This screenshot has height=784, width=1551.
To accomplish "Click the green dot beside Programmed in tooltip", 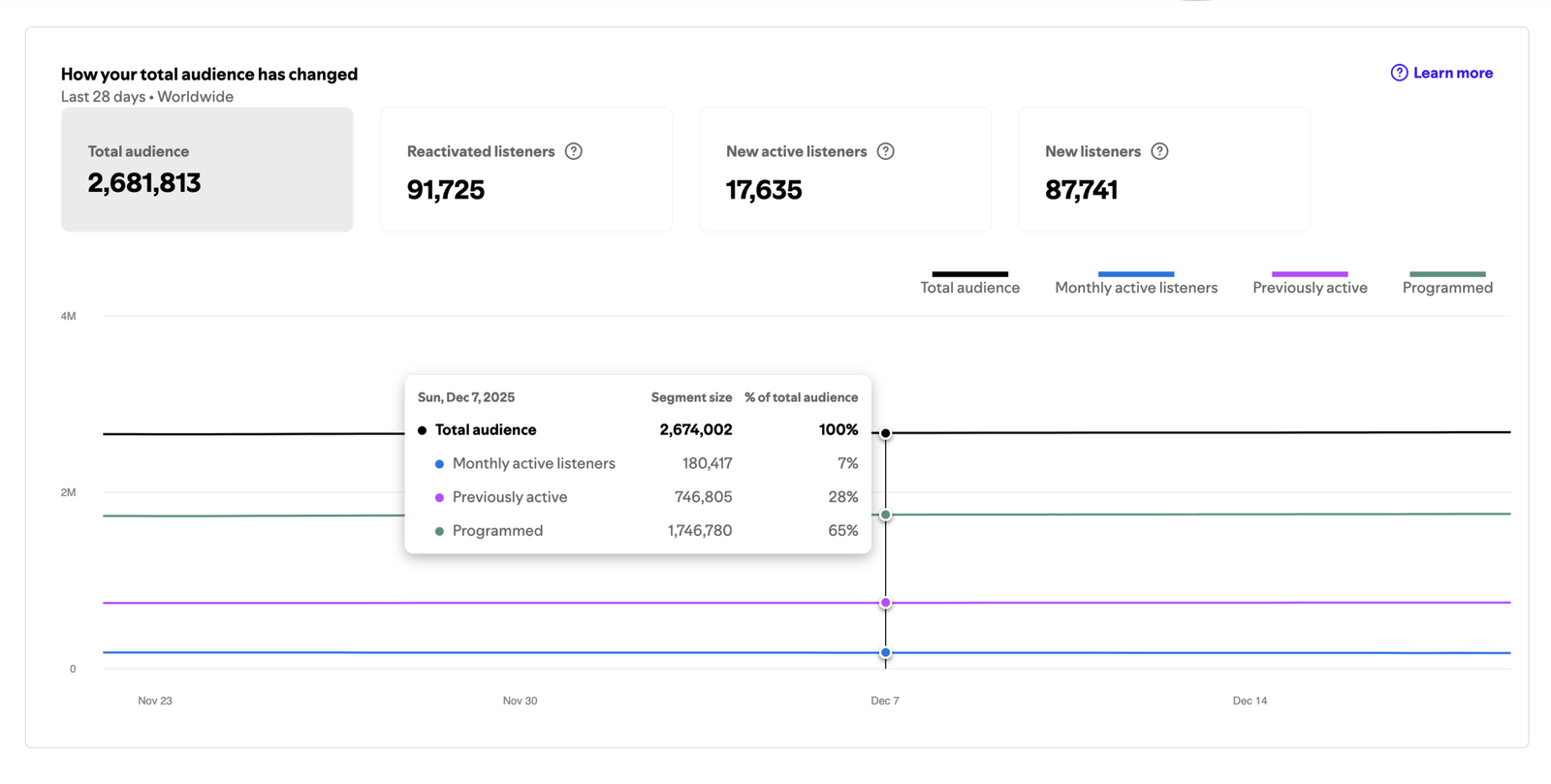I will [x=439, y=531].
